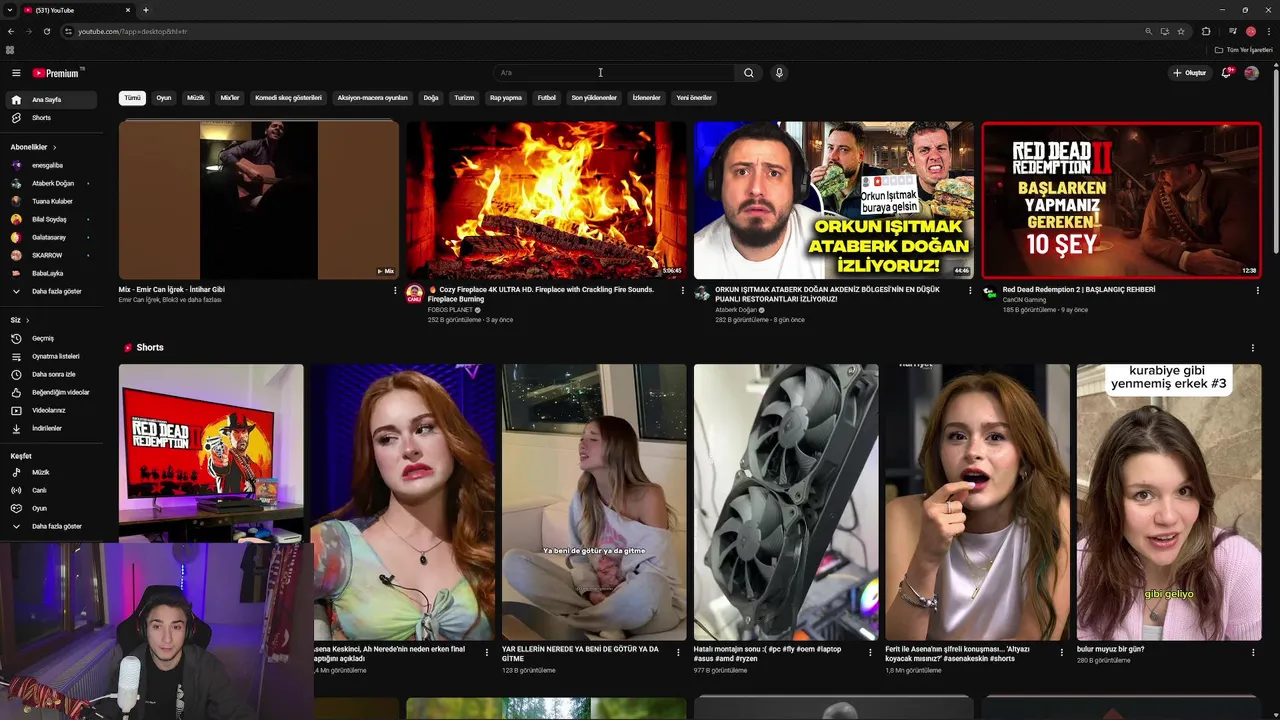Open options for bulur muyuz bir gün short
Image resolution: width=1280 pixels, height=720 pixels.
(1253, 652)
